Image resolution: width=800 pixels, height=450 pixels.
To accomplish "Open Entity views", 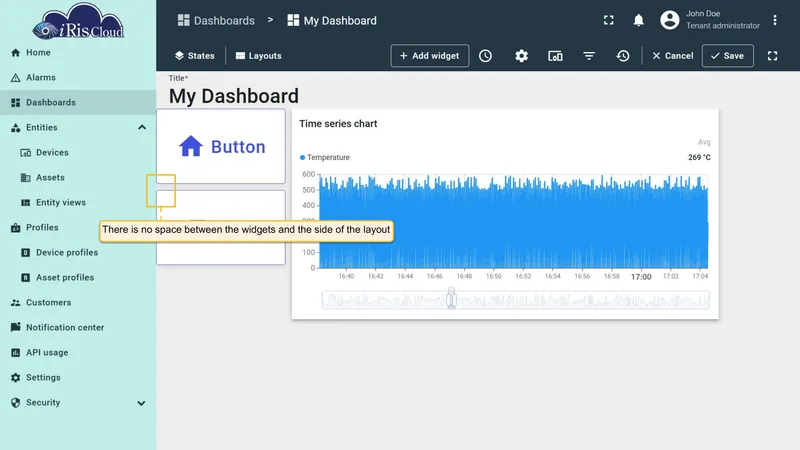I will click(x=78, y=203).
